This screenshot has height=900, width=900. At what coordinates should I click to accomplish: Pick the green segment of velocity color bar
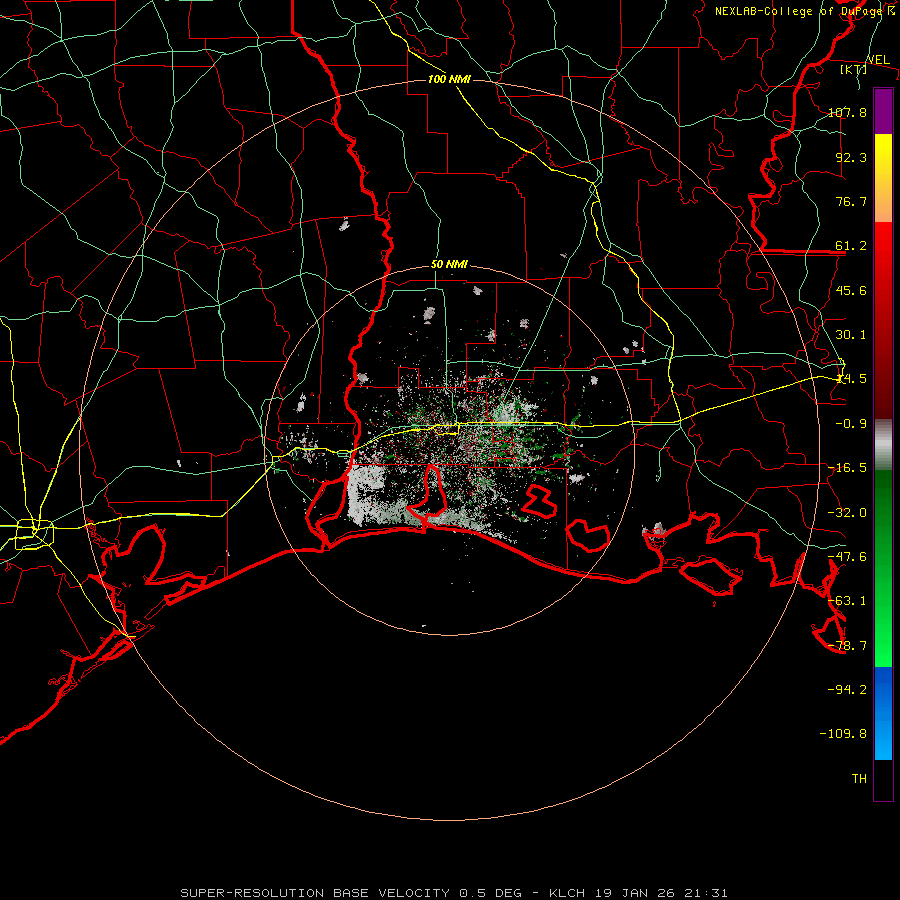pos(883,568)
